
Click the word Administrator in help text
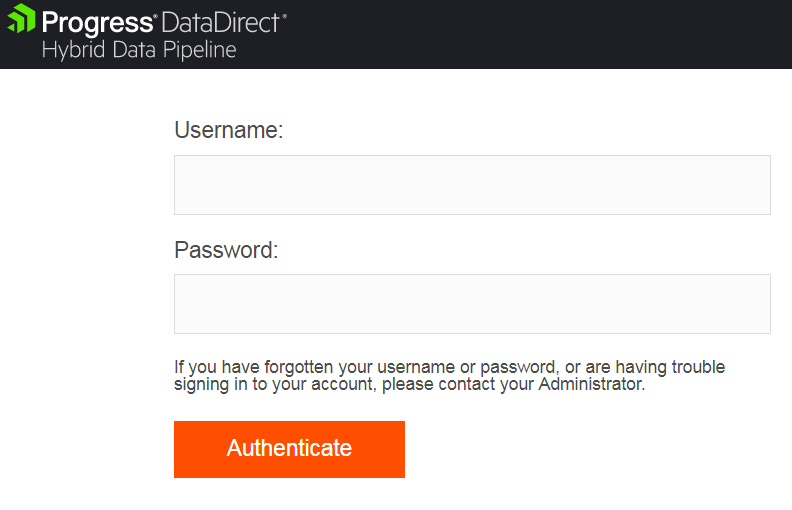pyautogui.click(x=591, y=384)
